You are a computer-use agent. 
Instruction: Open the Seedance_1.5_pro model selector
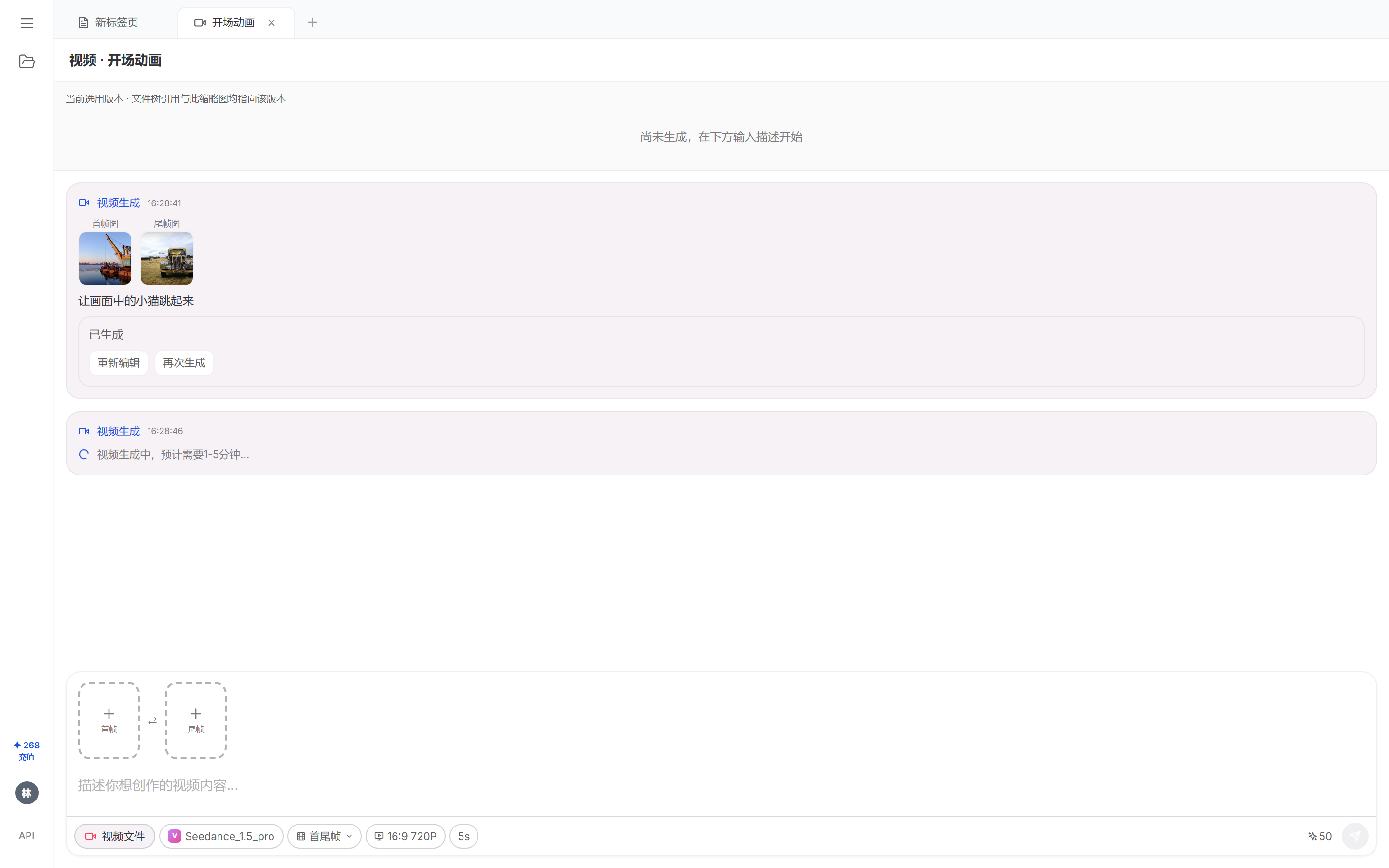(221, 836)
